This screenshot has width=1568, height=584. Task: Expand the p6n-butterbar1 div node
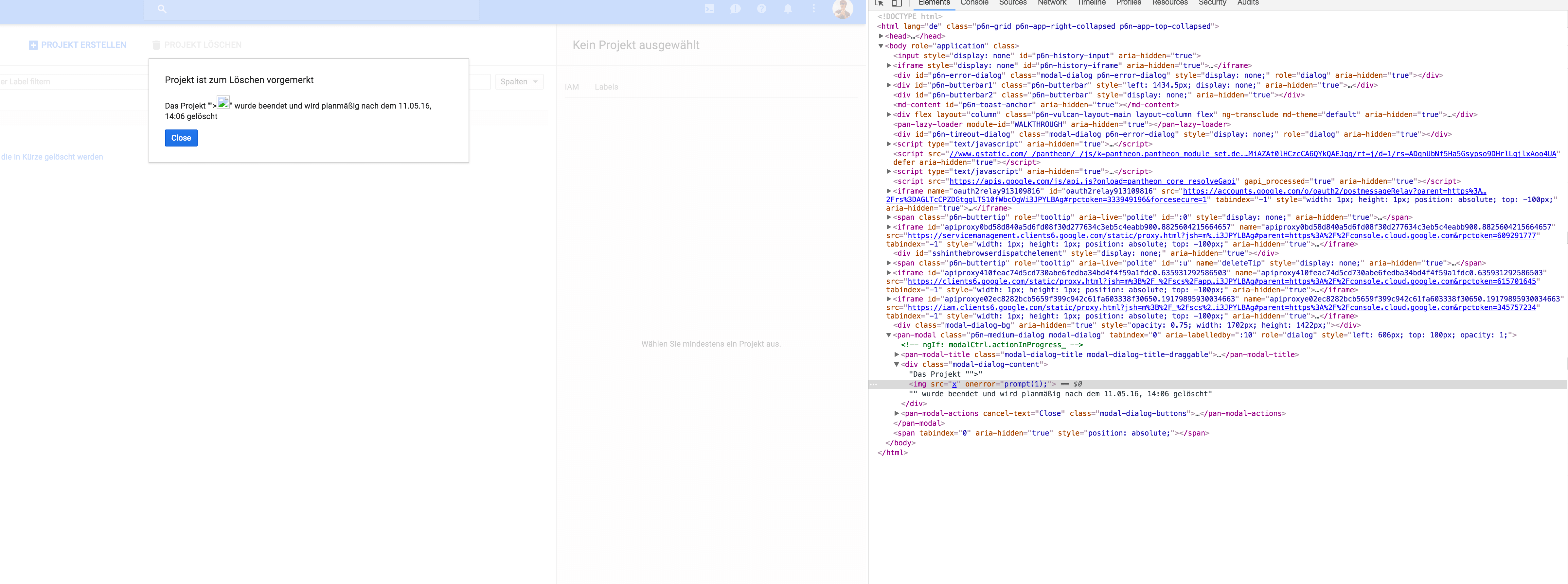[889, 85]
